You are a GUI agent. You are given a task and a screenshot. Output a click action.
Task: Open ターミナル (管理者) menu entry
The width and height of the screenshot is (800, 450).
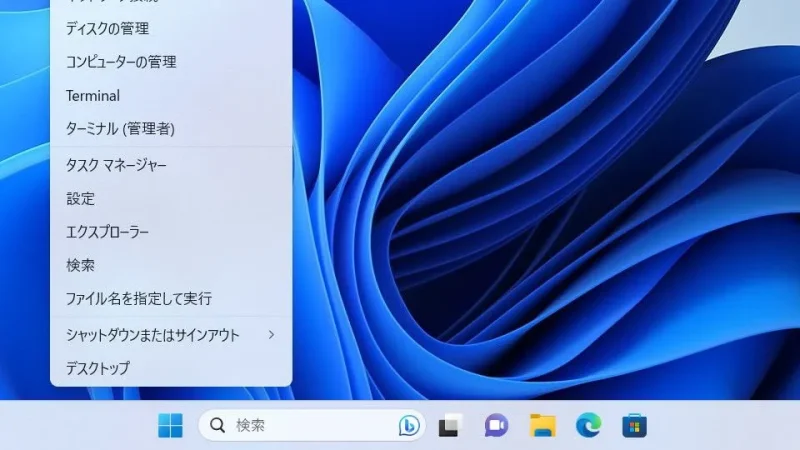171,129
